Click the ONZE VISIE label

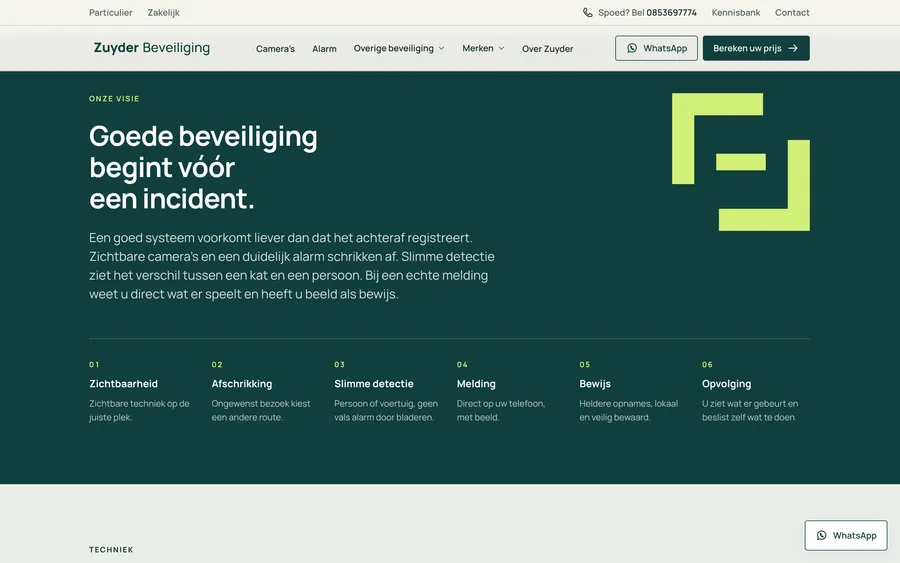coord(114,99)
